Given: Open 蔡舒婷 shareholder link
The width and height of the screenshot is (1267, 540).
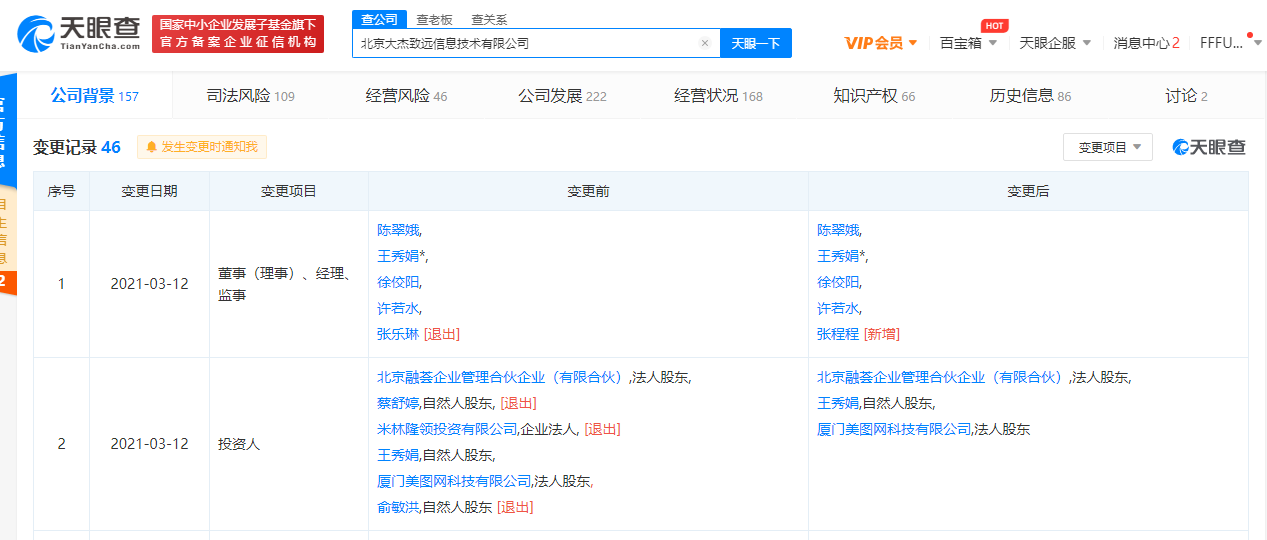Looking at the screenshot, I should click(x=398, y=403).
